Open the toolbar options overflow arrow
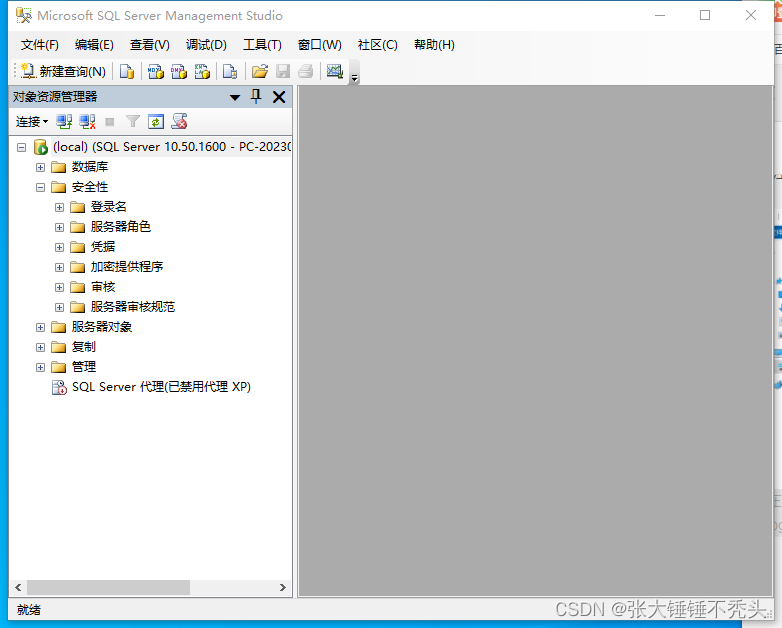Viewport: 782px width, 628px height. [x=355, y=77]
